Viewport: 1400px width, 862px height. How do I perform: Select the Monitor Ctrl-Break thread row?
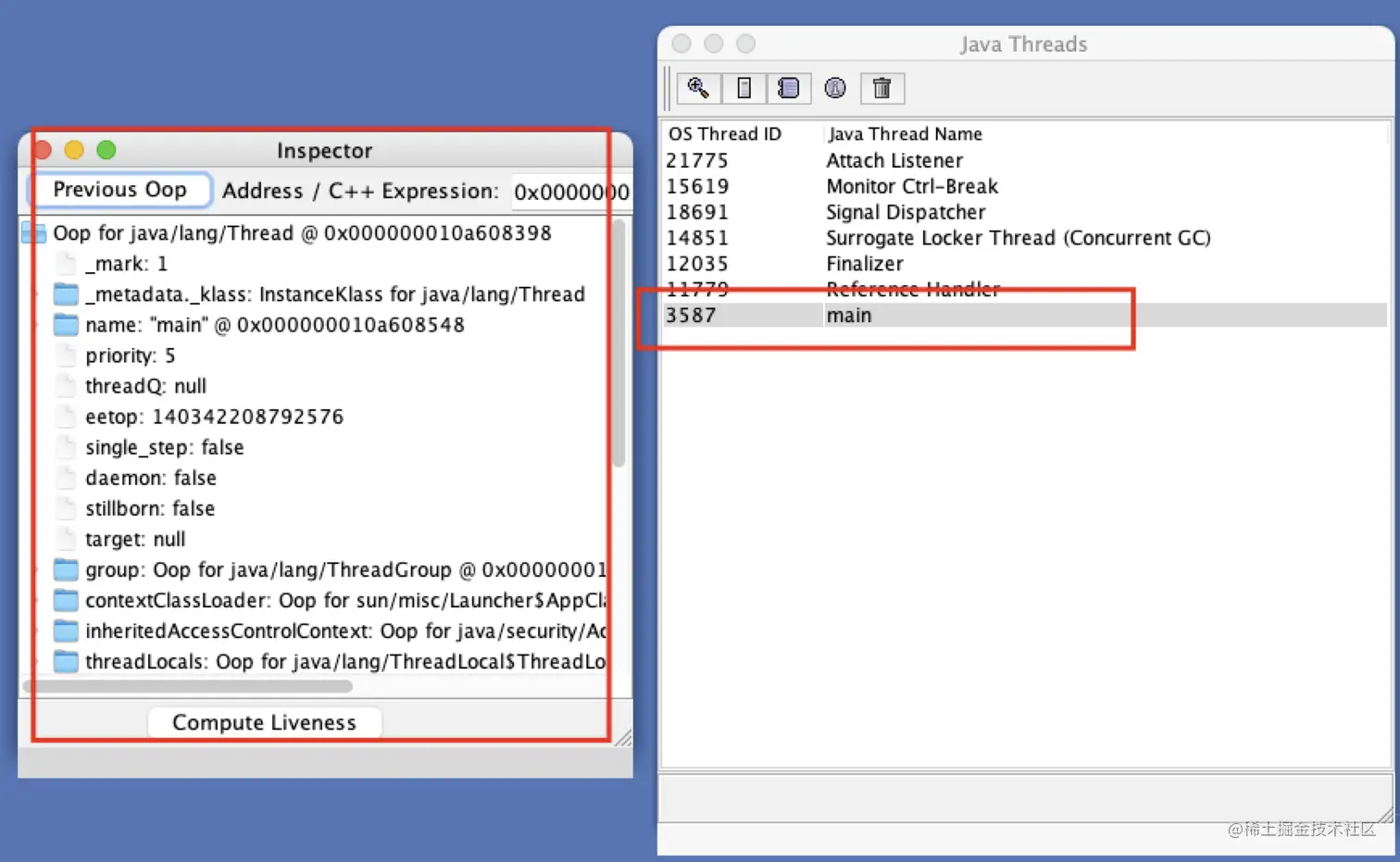tap(1025, 186)
